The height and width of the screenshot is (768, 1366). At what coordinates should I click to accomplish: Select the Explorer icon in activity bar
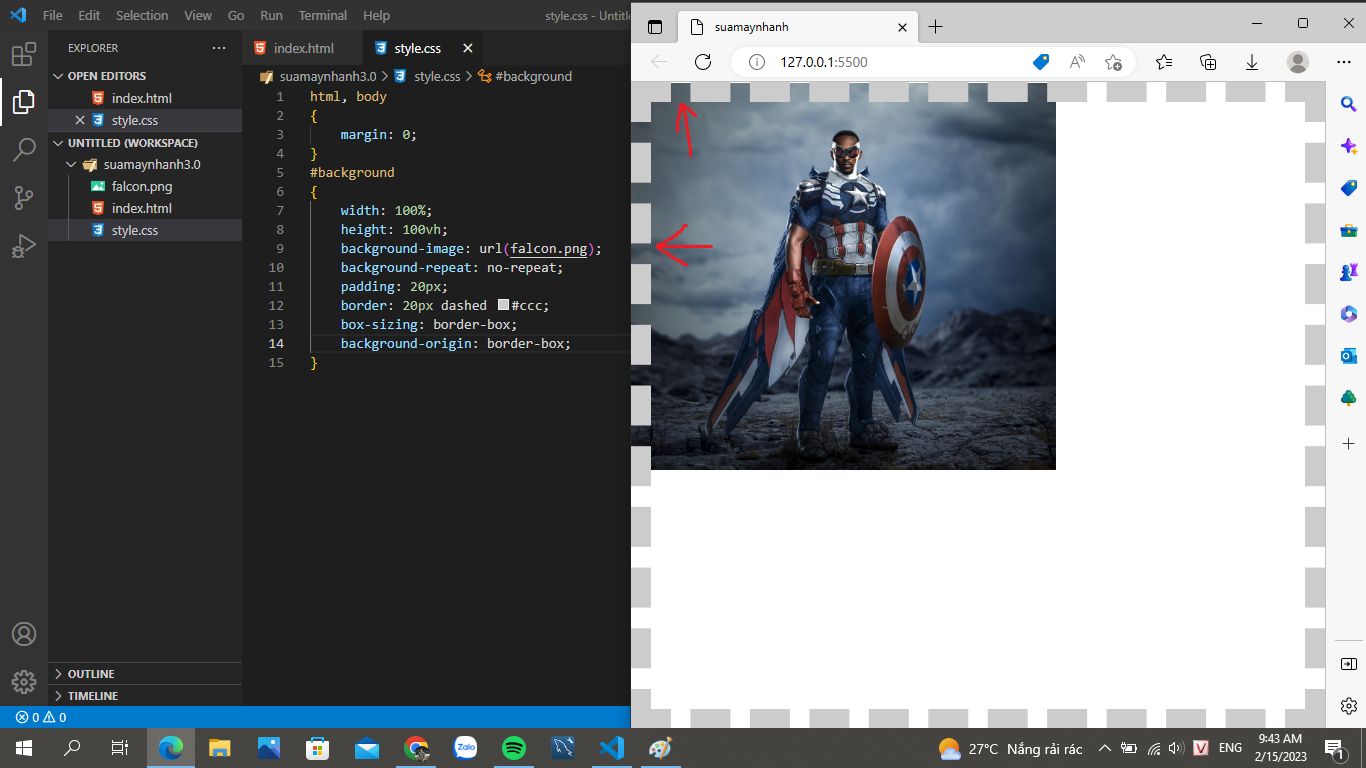[24, 101]
